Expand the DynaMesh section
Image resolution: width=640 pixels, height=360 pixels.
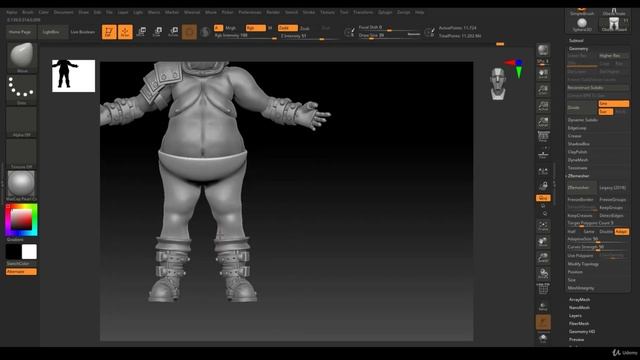tap(578, 160)
